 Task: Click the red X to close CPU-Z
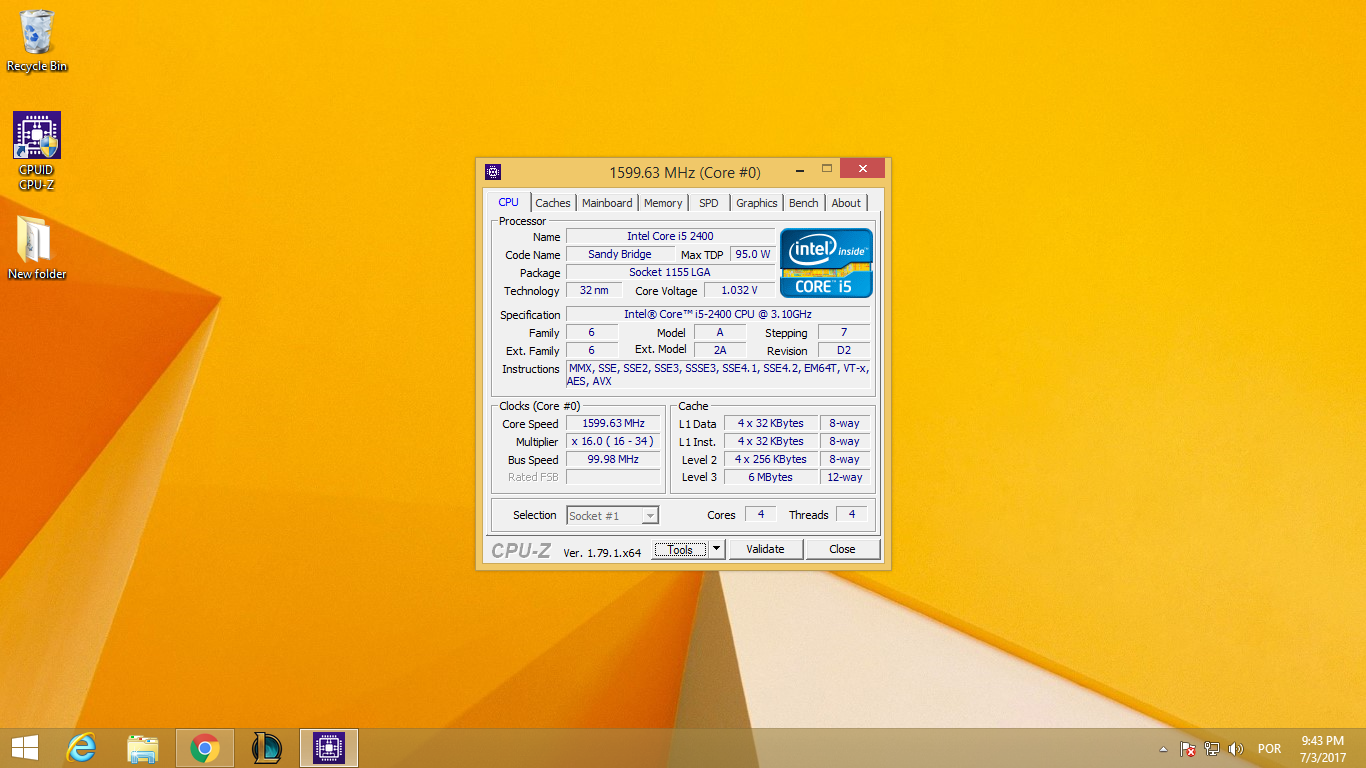[x=862, y=169]
